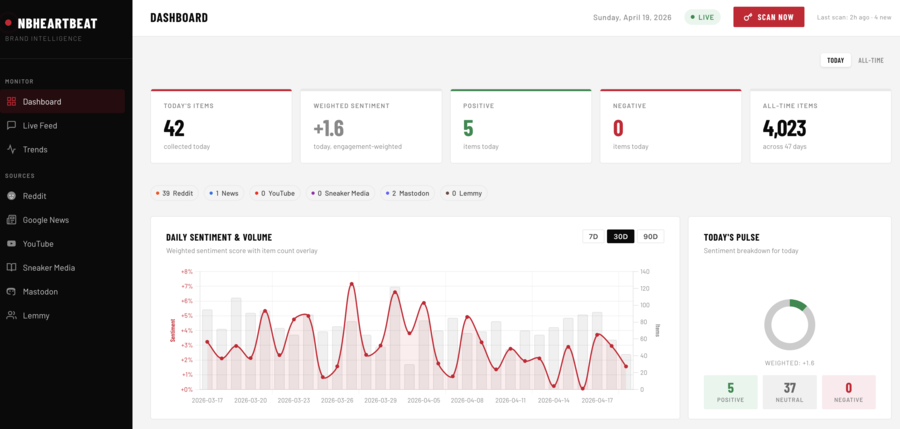Click the Lemmy people icon
The image size is (900, 429).
click(x=11, y=315)
